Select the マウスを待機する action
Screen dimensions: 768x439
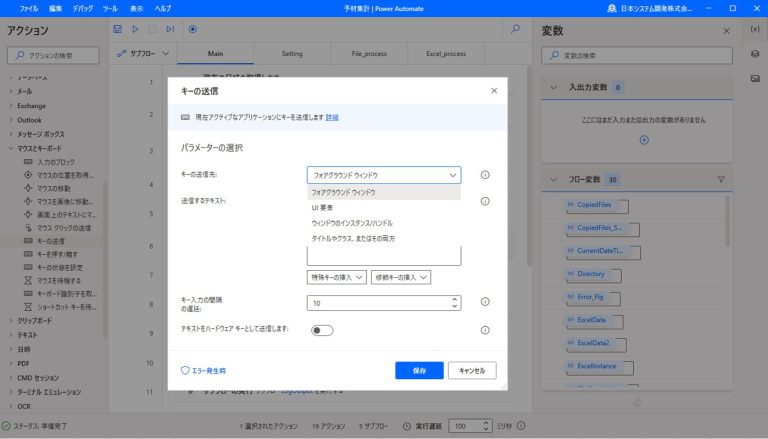pyautogui.click(x=59, y=281)
